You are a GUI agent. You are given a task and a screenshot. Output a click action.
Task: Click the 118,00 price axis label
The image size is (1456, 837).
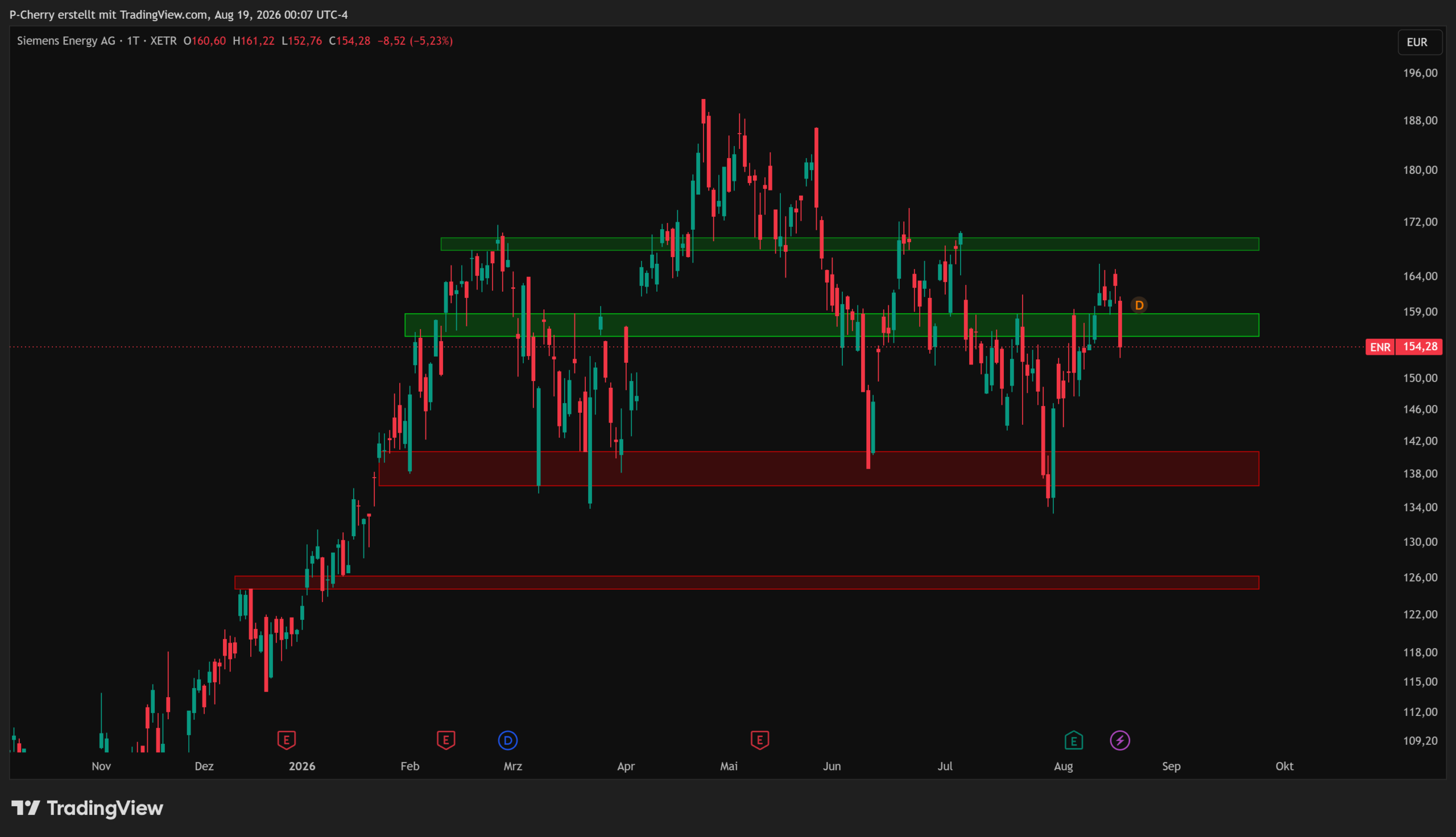point(1420,652)
